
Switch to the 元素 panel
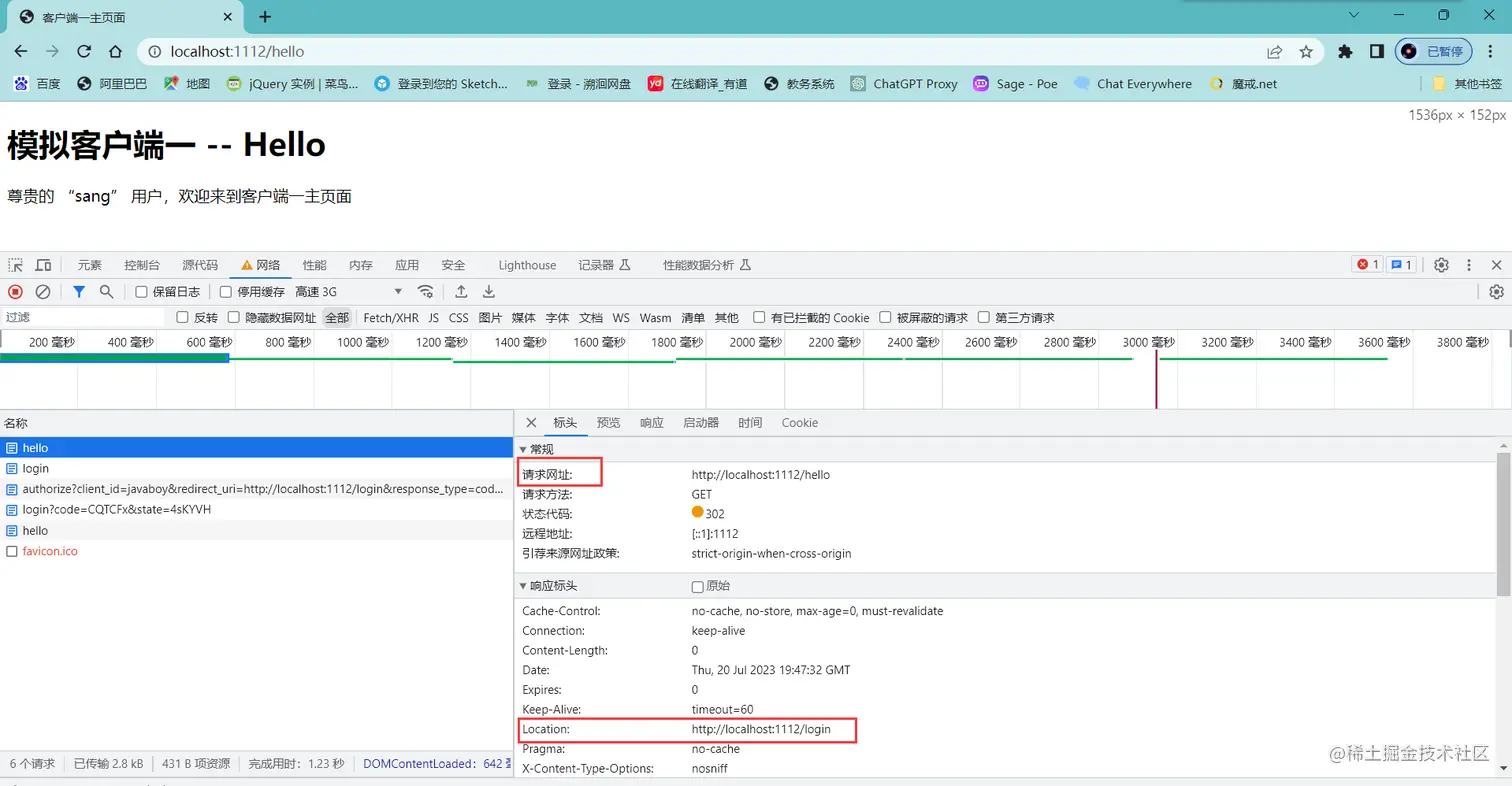click(90, 265)
